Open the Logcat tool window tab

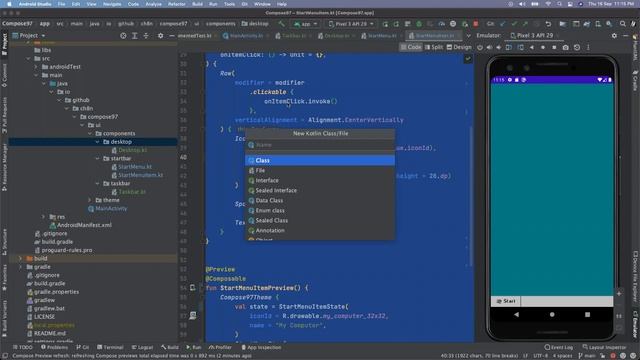tap(142, 347)
